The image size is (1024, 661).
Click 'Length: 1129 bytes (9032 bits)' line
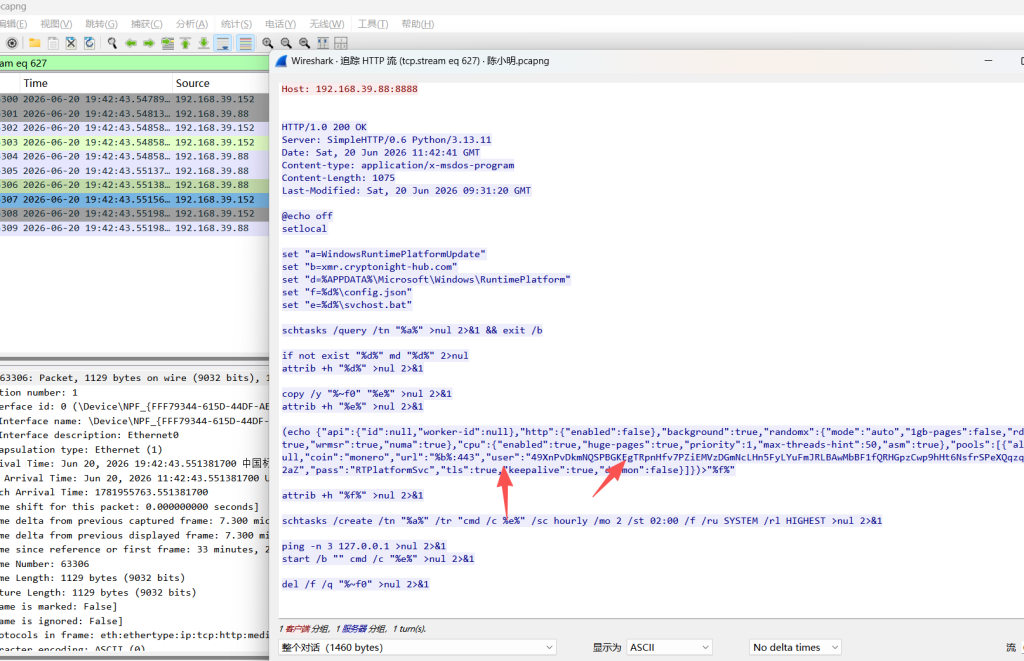coord(93,579)
